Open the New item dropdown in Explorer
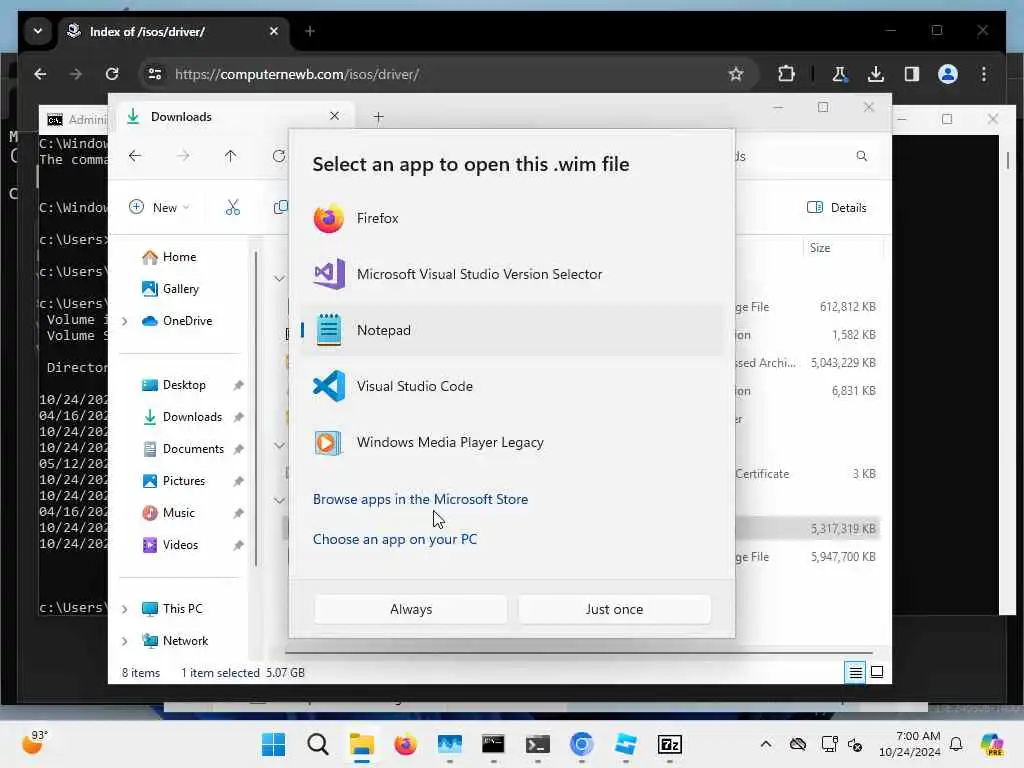This screenshot has height=768, width=1024. click(159, 208)
